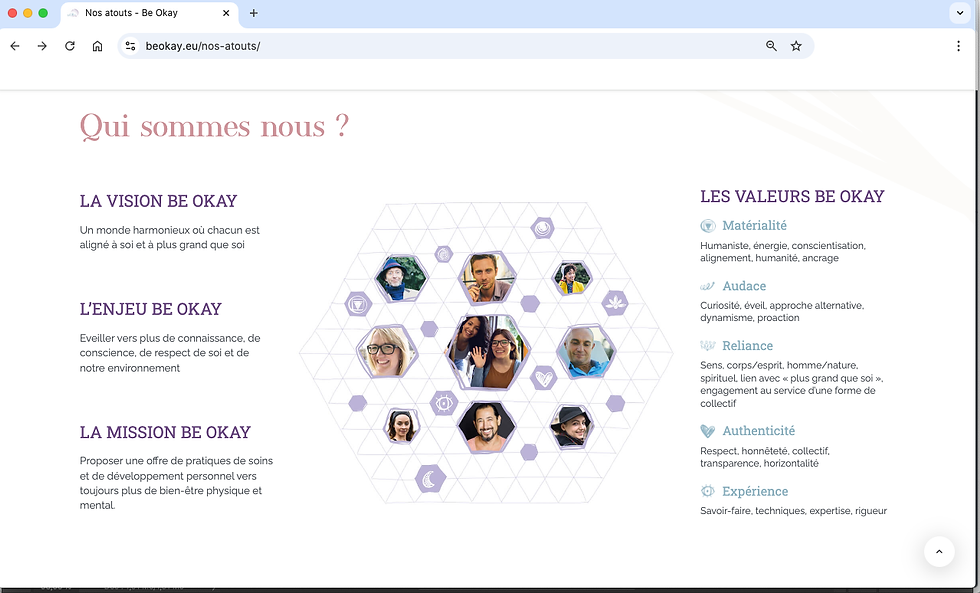
Task: Click the Matérialité diamond icon
Action: tap(708, 226)
